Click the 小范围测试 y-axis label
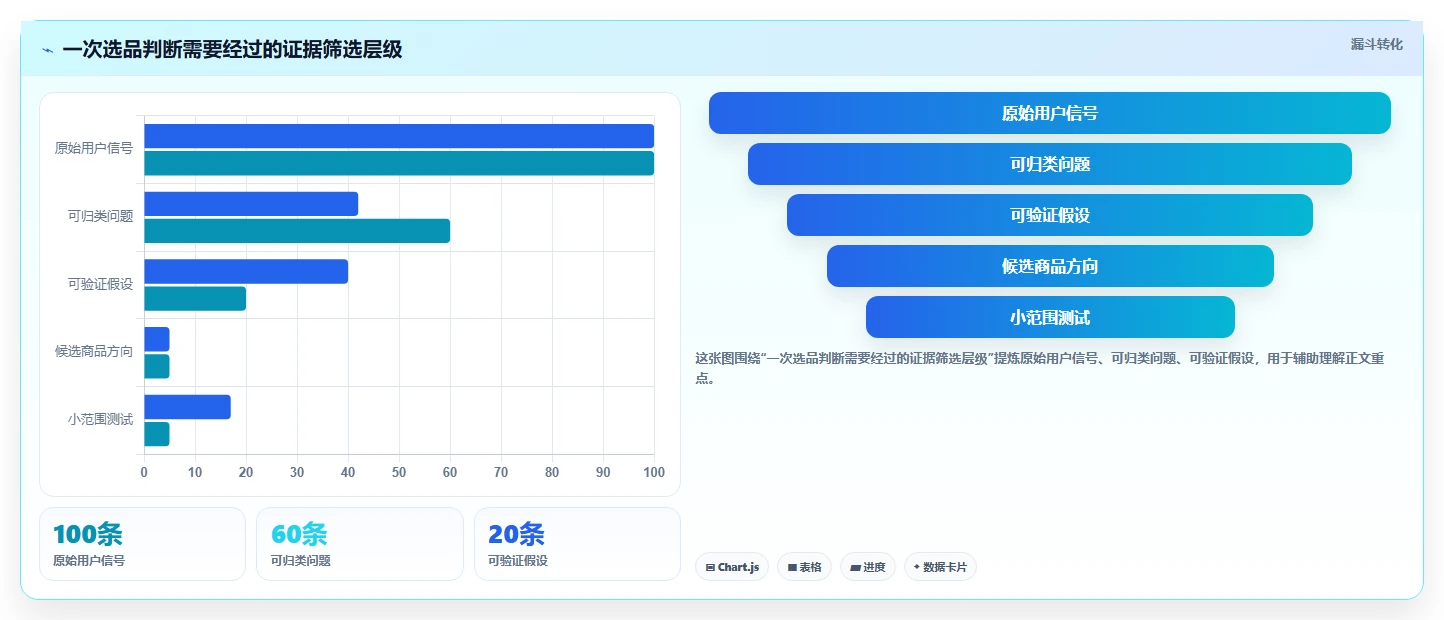 pos(101,419)
